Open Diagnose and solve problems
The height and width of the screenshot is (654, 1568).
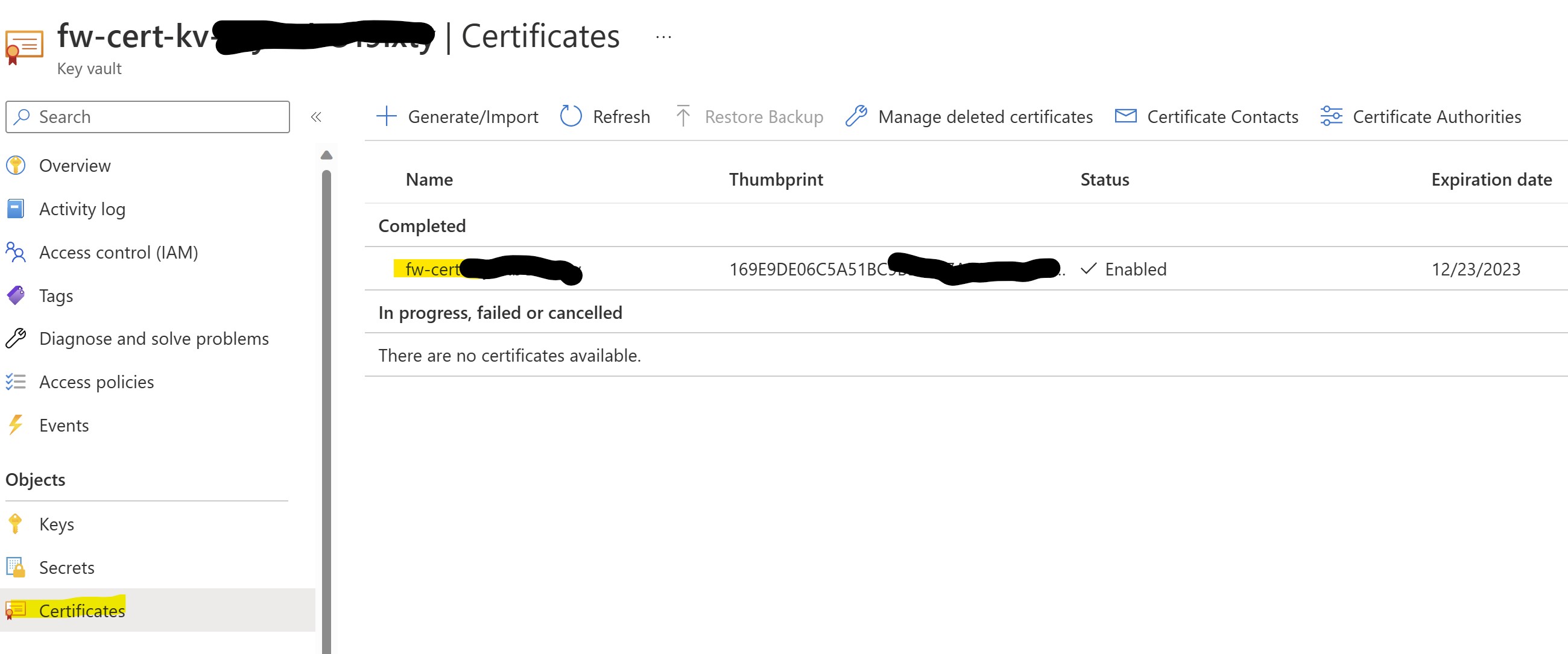[x=153, y=339]
